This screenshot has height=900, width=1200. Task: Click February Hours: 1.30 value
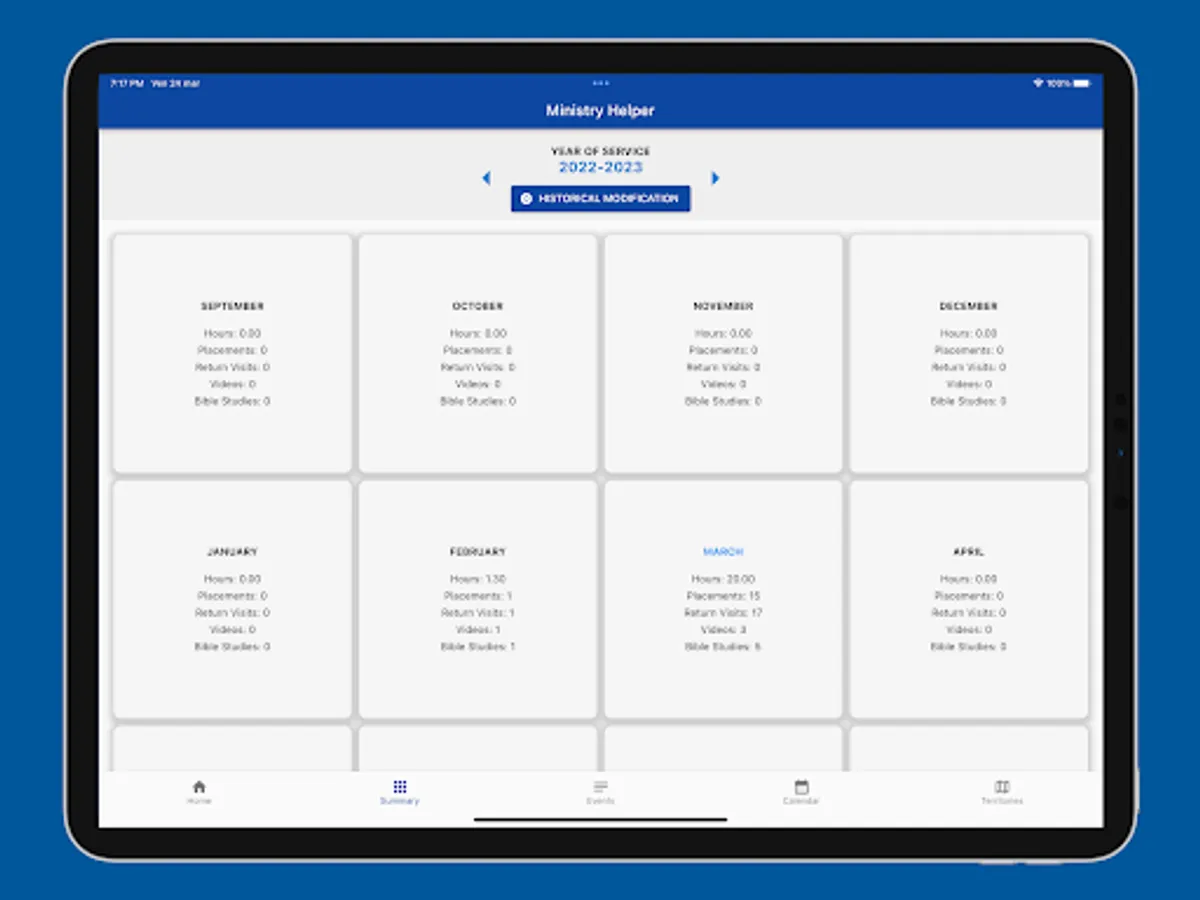[478, 579]
